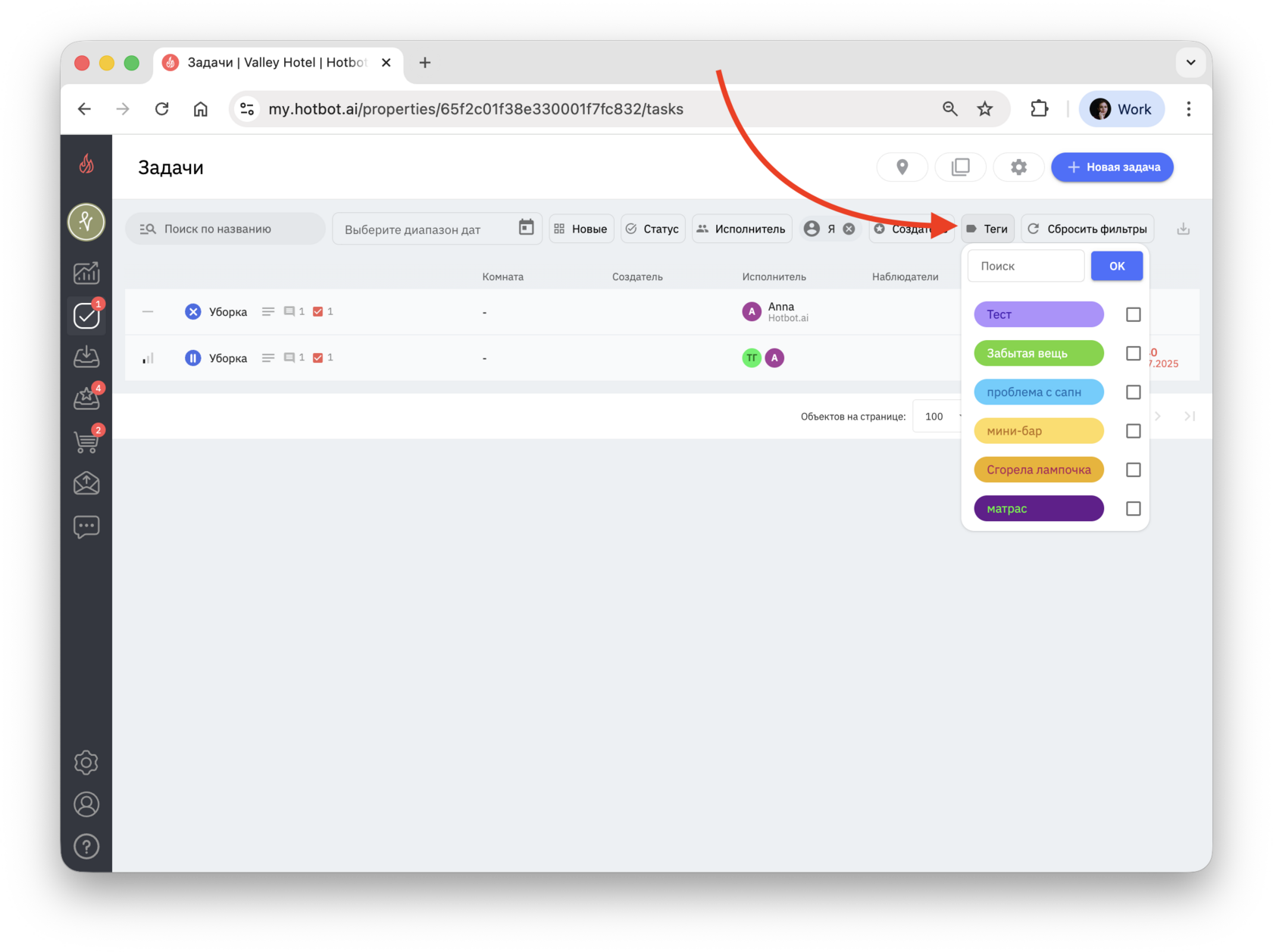Click the priority bars icon on second task
Viewport: 1273px width, 952px height.
tap(148, 357)
